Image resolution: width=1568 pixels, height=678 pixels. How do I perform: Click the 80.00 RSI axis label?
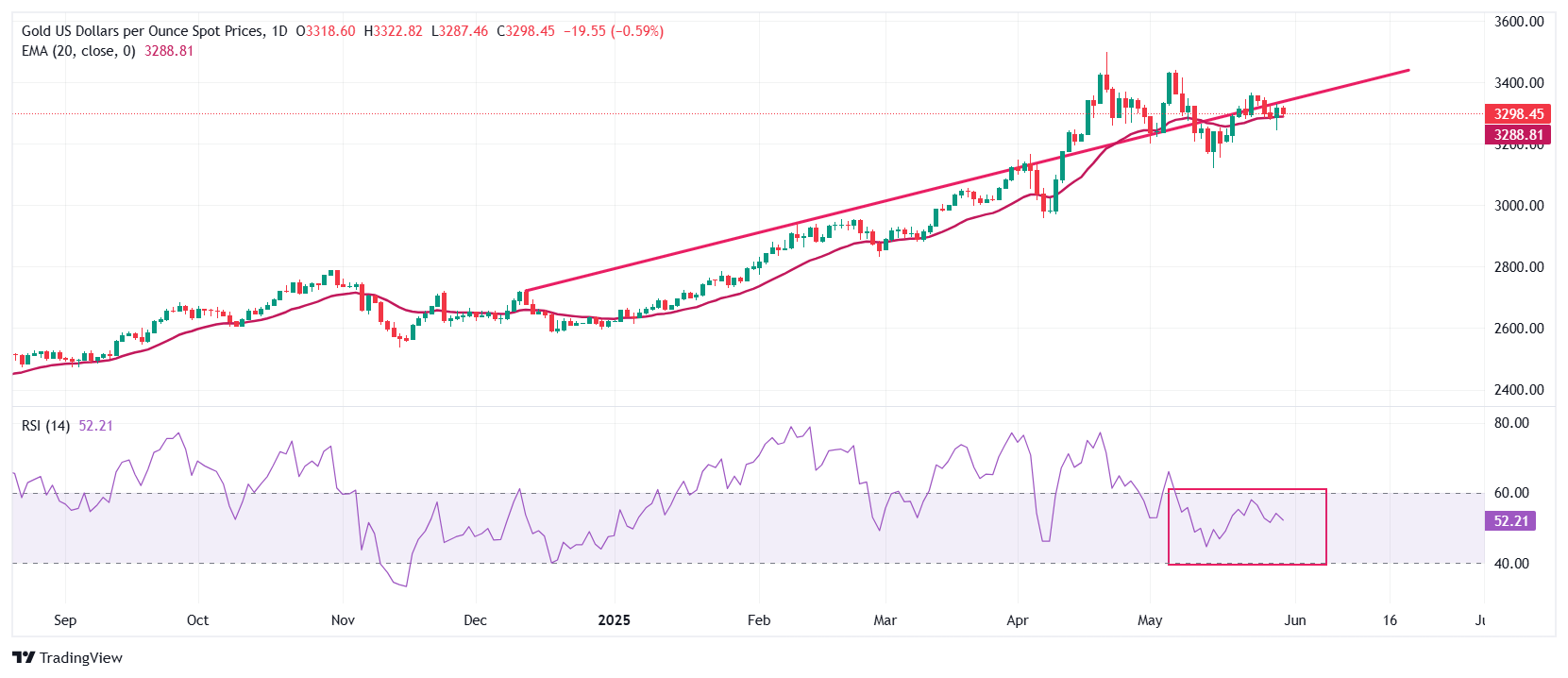(1511, 423)
